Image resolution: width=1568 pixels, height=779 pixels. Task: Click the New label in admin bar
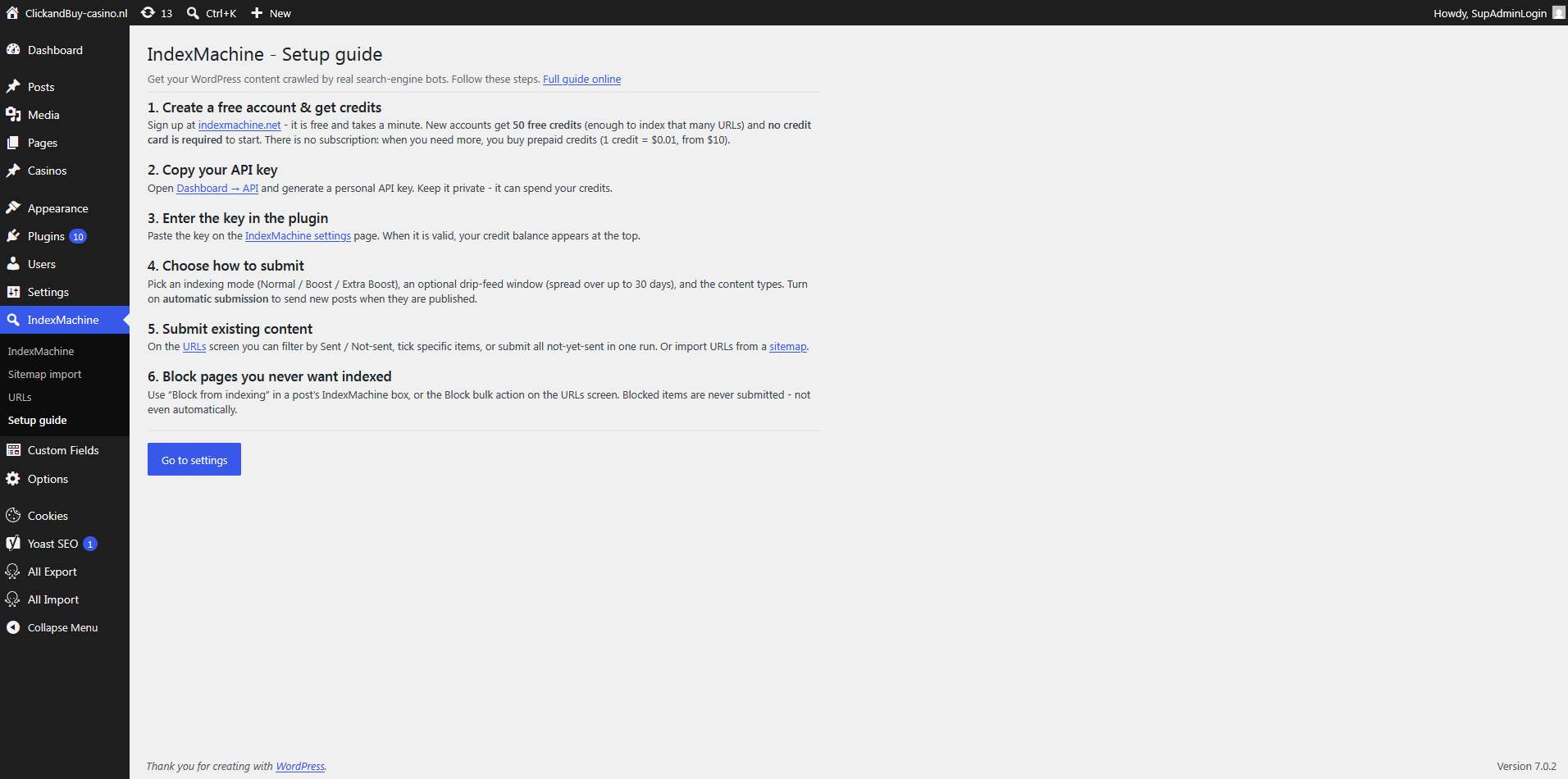tap(280, 13)
